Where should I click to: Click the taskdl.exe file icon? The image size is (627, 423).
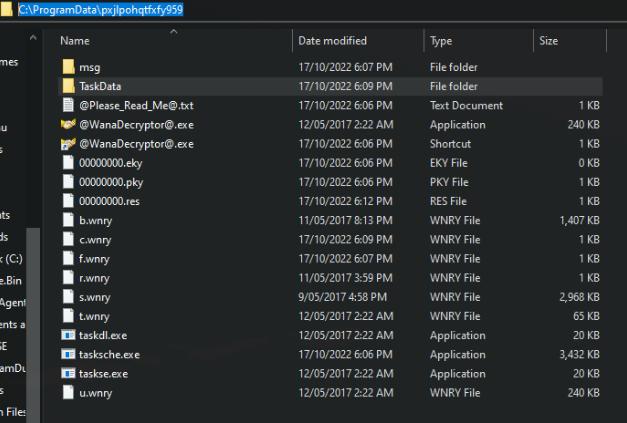[x=68, y=335]
